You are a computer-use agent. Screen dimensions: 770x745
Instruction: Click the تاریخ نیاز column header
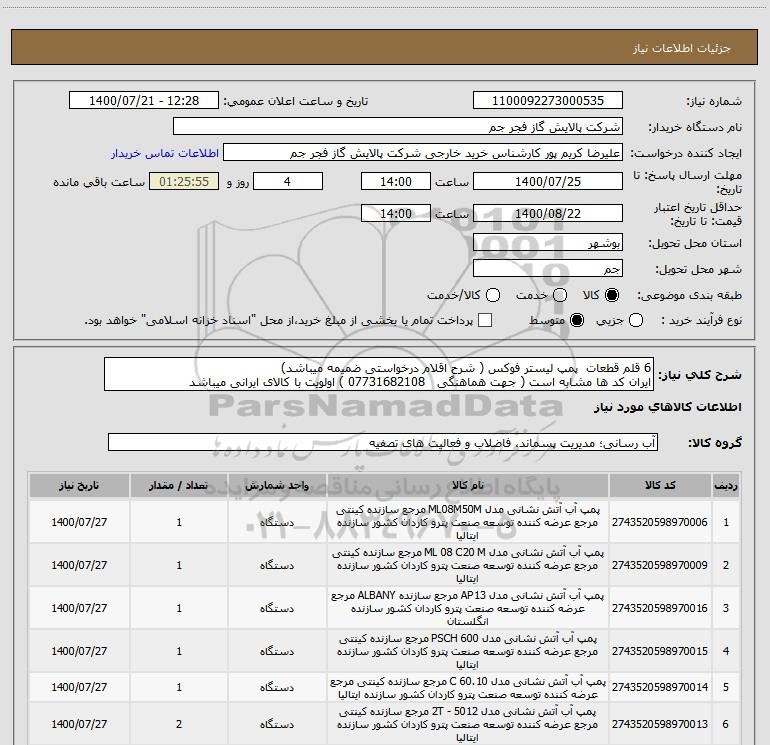79,486
